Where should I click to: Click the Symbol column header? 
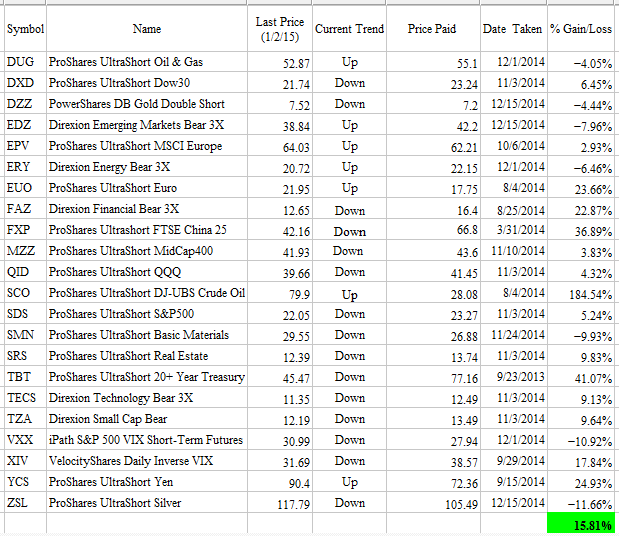[x=25, y=28]
